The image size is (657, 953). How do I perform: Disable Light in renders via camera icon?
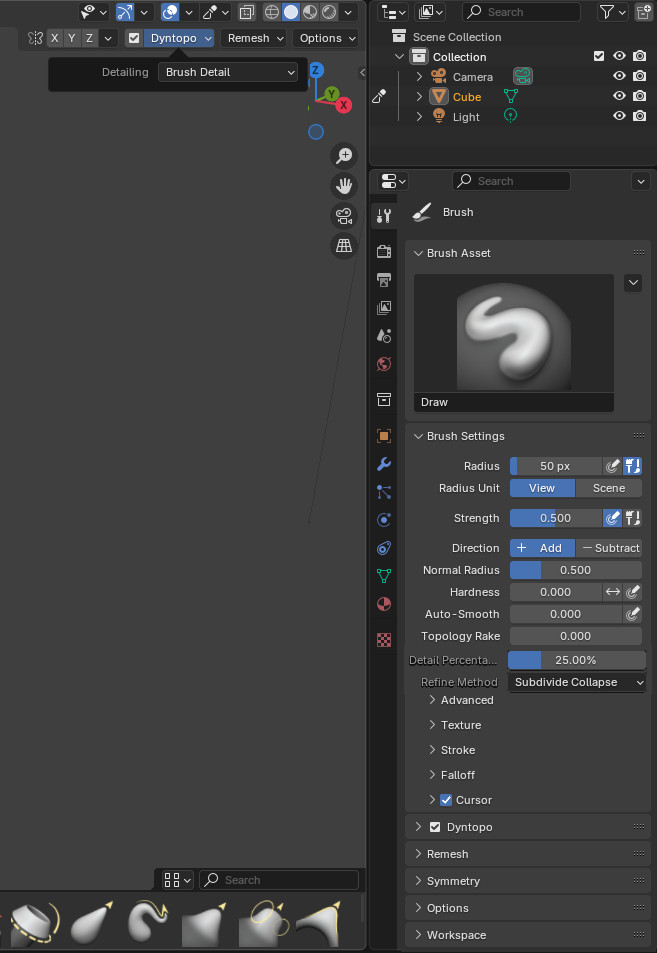[639, 116]
